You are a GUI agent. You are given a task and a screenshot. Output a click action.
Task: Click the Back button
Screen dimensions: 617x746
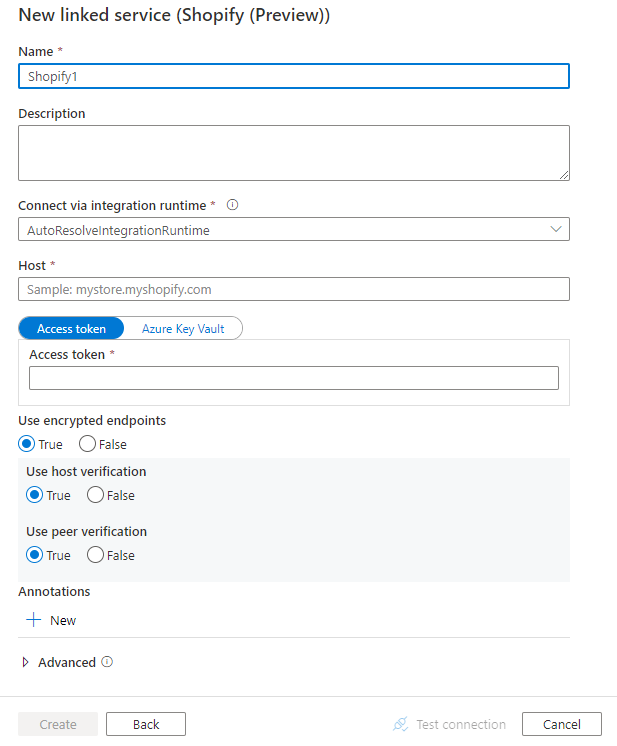pos(146,724)
